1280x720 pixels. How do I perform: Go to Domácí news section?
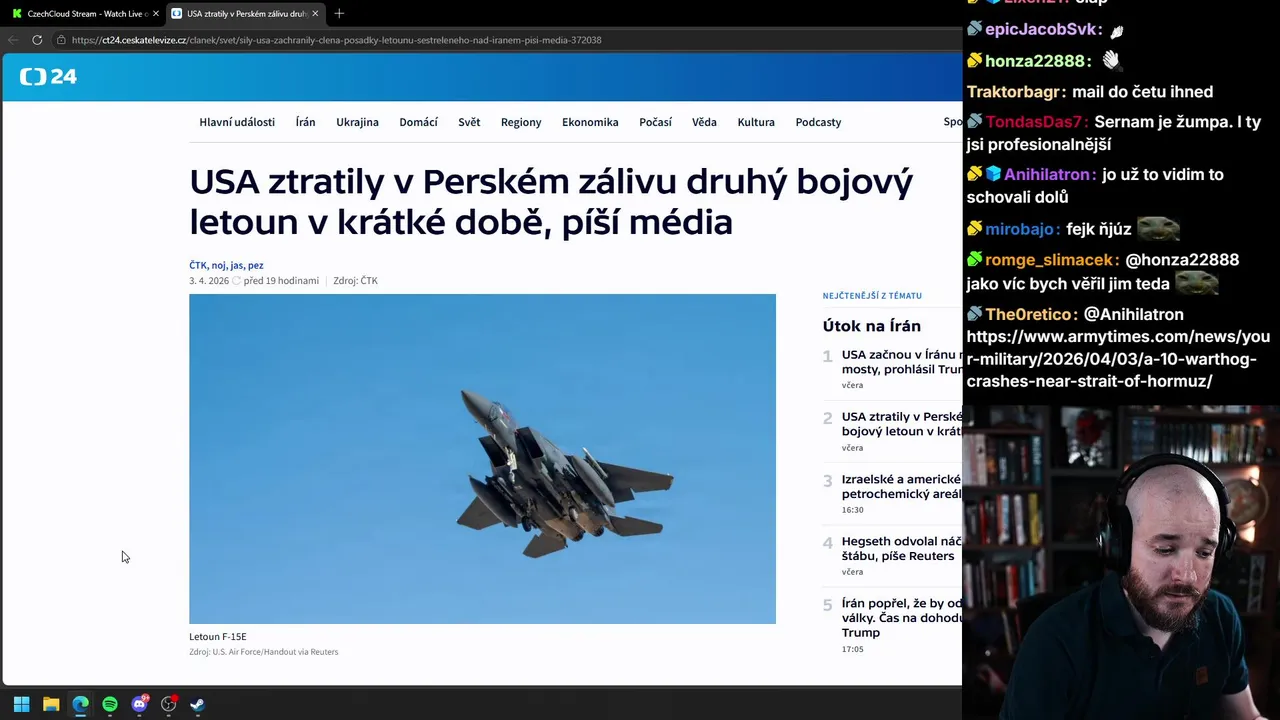[418, 122]
